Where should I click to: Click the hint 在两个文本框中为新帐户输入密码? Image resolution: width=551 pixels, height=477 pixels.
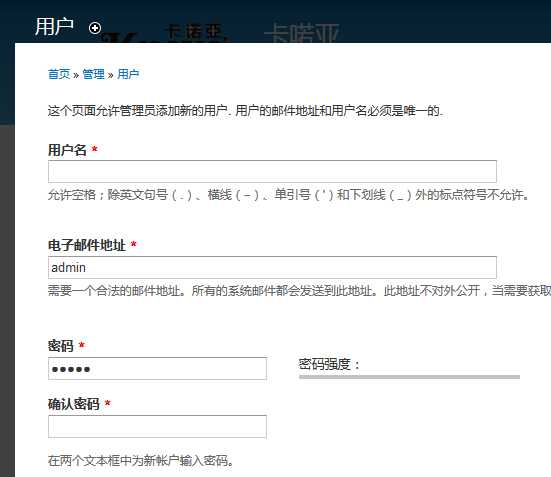[x=141, y=460]
